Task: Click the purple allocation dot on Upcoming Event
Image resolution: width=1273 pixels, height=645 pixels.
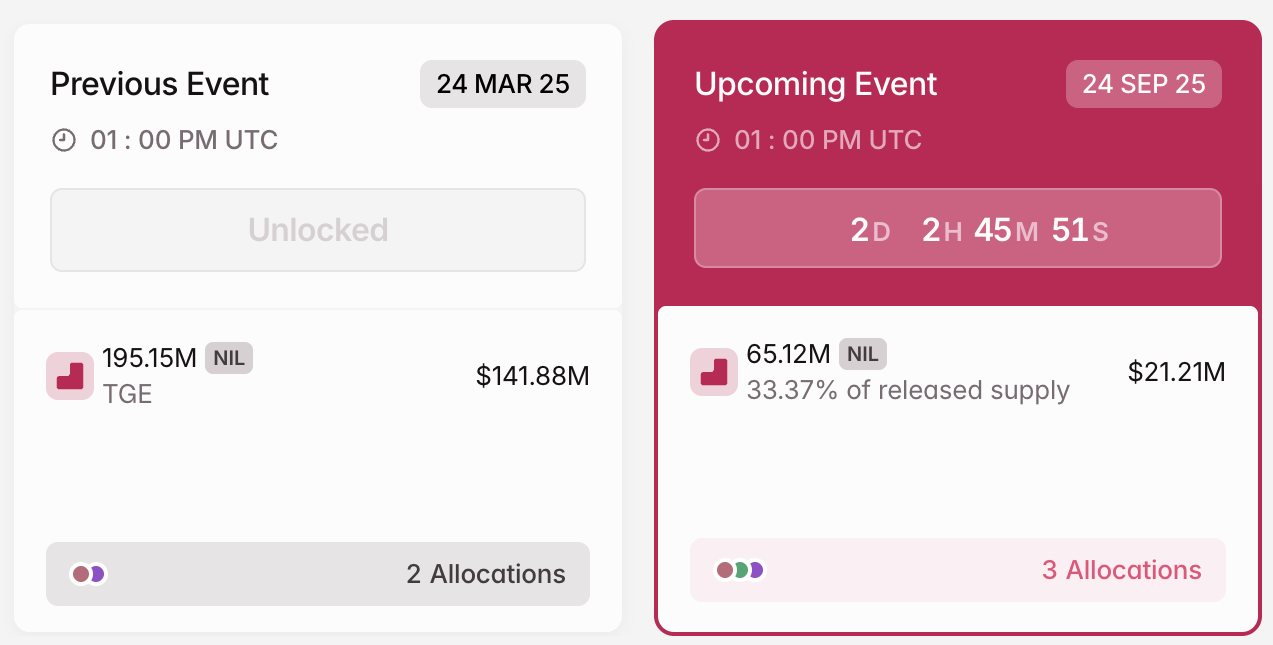Action: [x=757, y=570]
